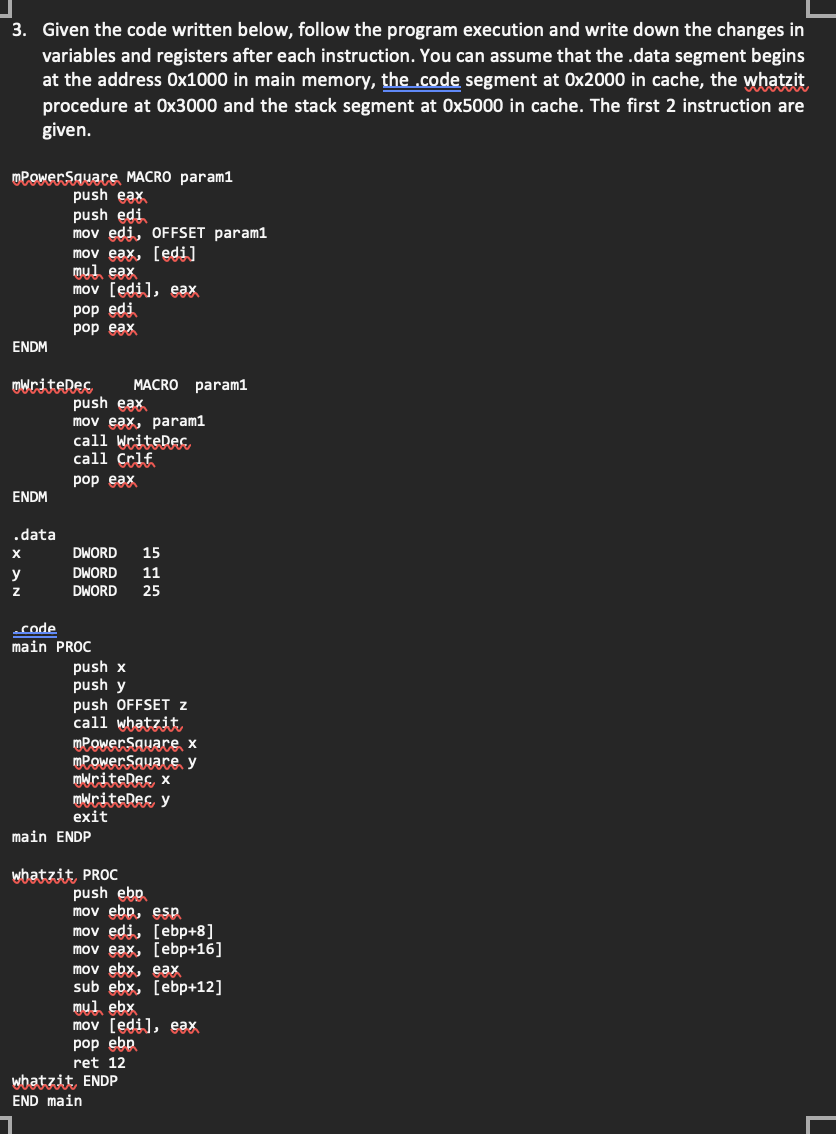Click the "main PROC" declaration

point(51,646)
